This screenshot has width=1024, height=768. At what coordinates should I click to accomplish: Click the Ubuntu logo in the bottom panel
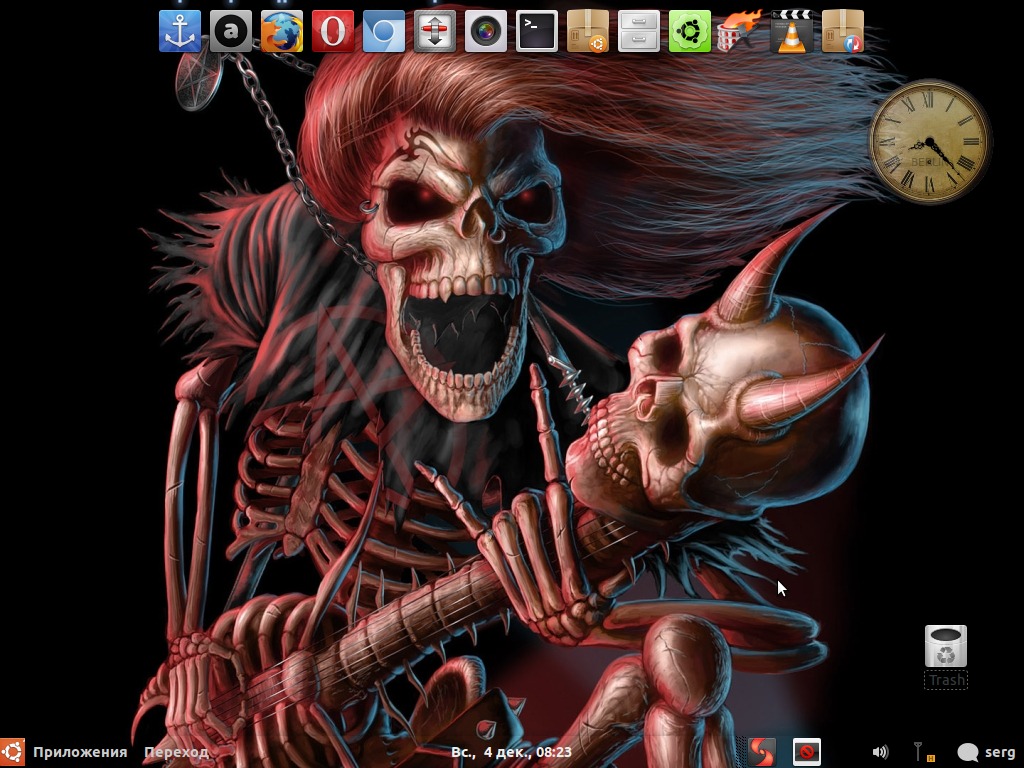12,752
